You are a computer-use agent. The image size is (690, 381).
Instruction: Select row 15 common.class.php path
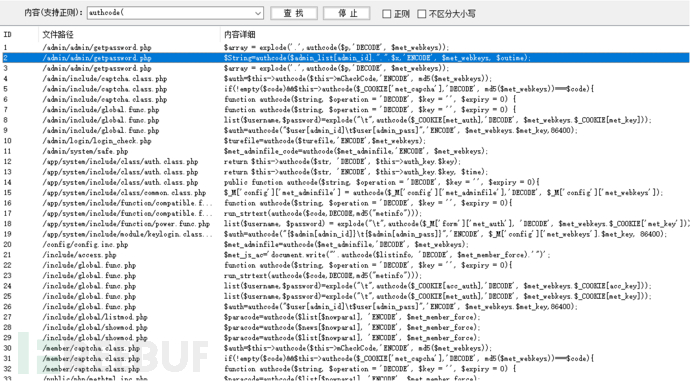point(124,193)
